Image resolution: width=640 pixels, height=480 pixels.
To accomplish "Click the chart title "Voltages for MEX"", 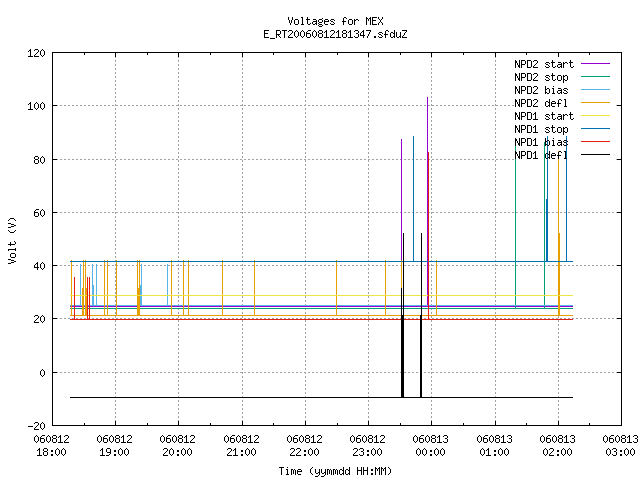I will 335,21.
